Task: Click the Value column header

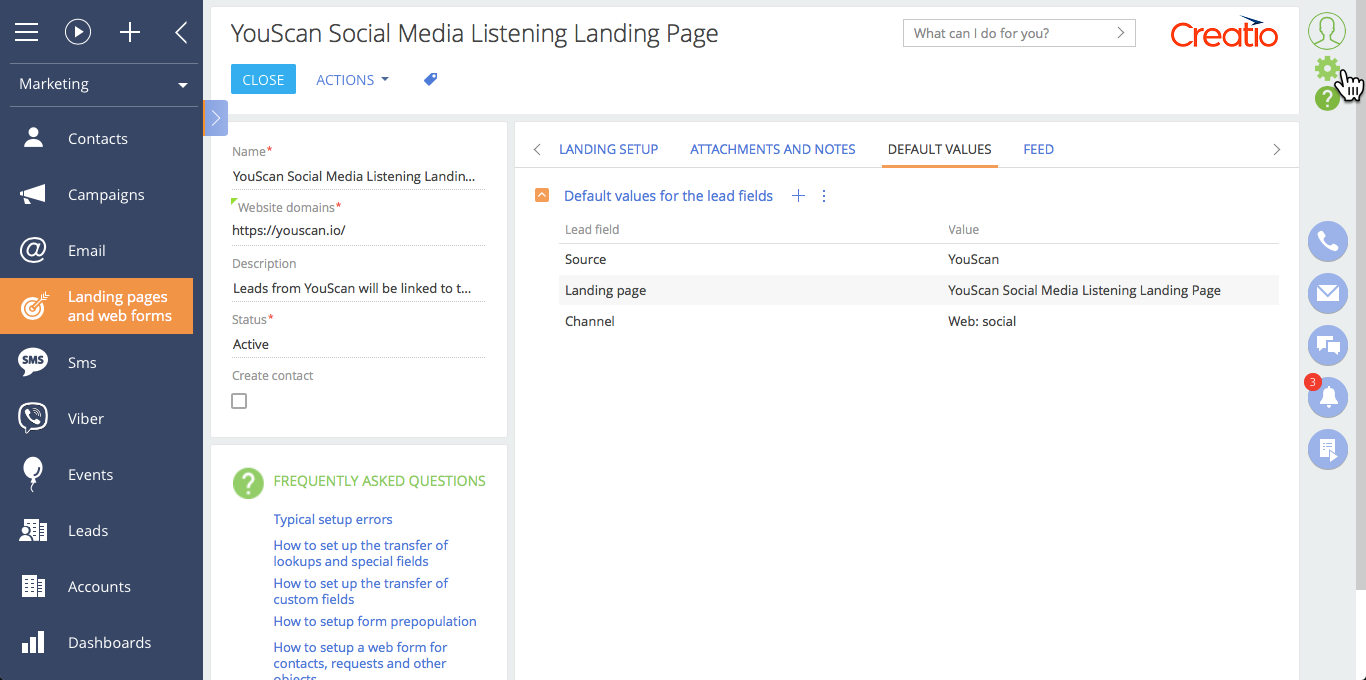Action: click(964, 229)
